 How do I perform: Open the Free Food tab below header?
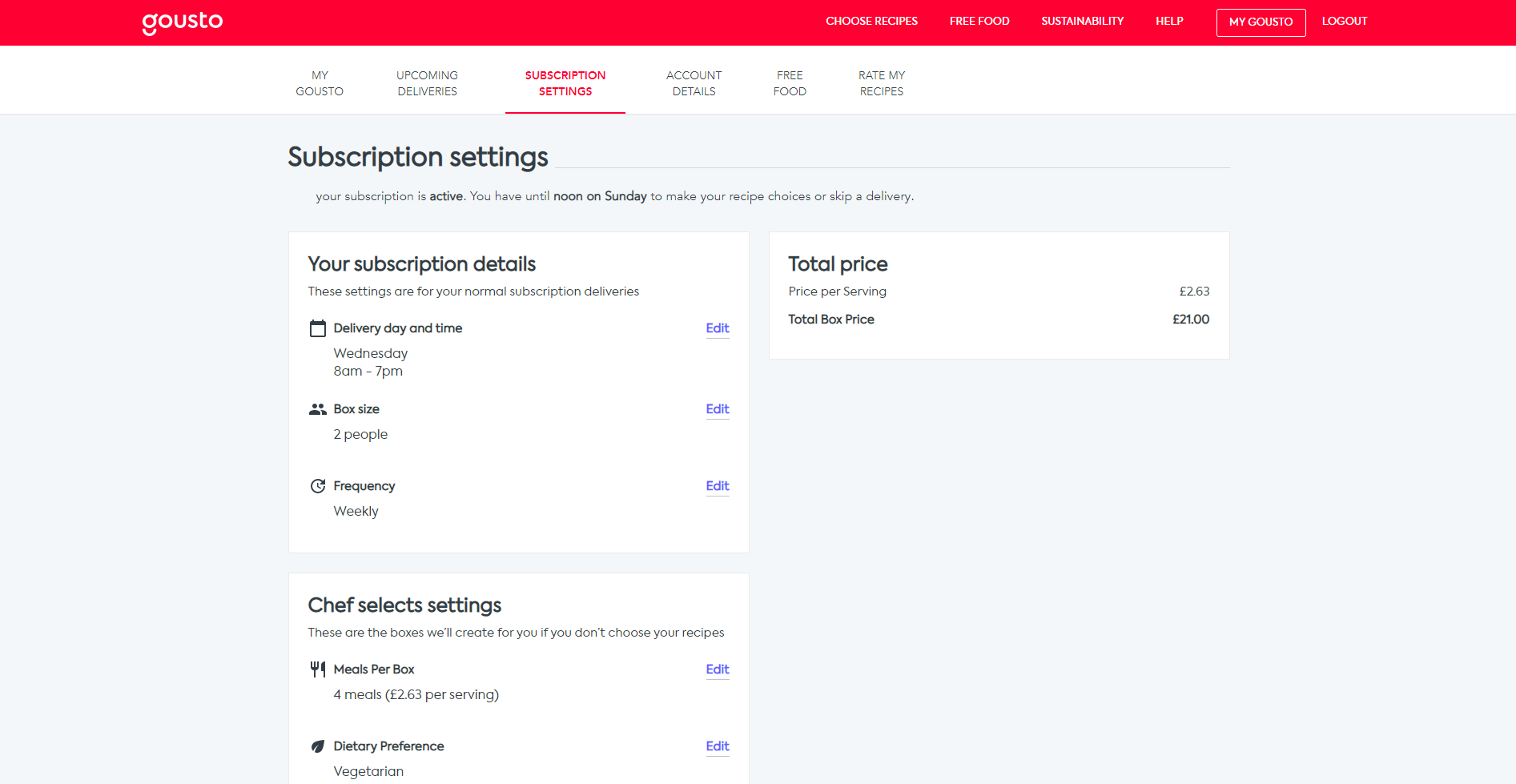pos(790,83)
